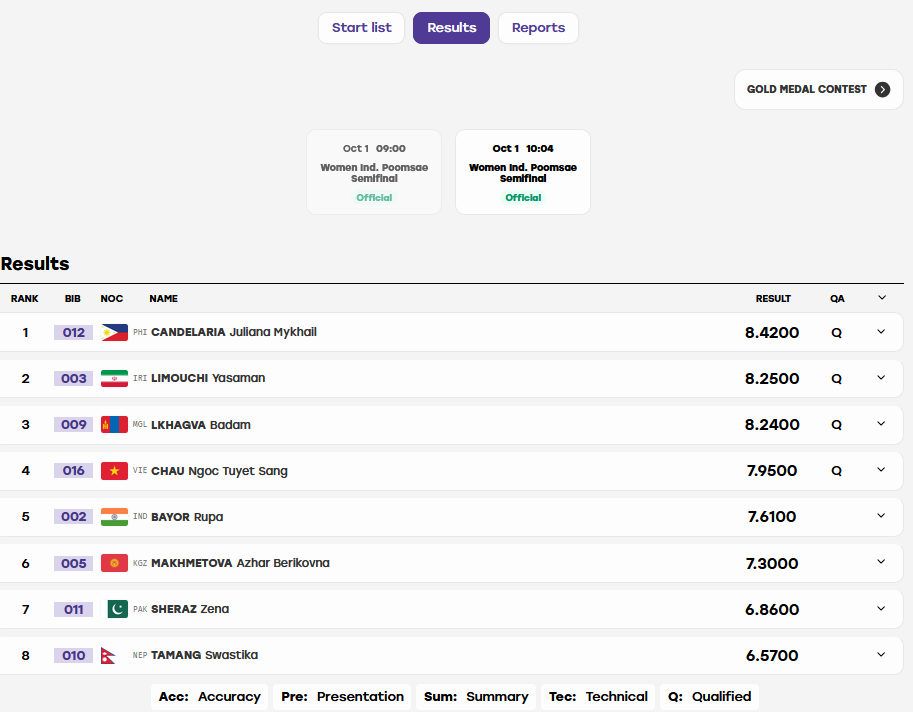913x712 pixels.
Task: Click the Nepal flag icon
Action: pos(108,656)
